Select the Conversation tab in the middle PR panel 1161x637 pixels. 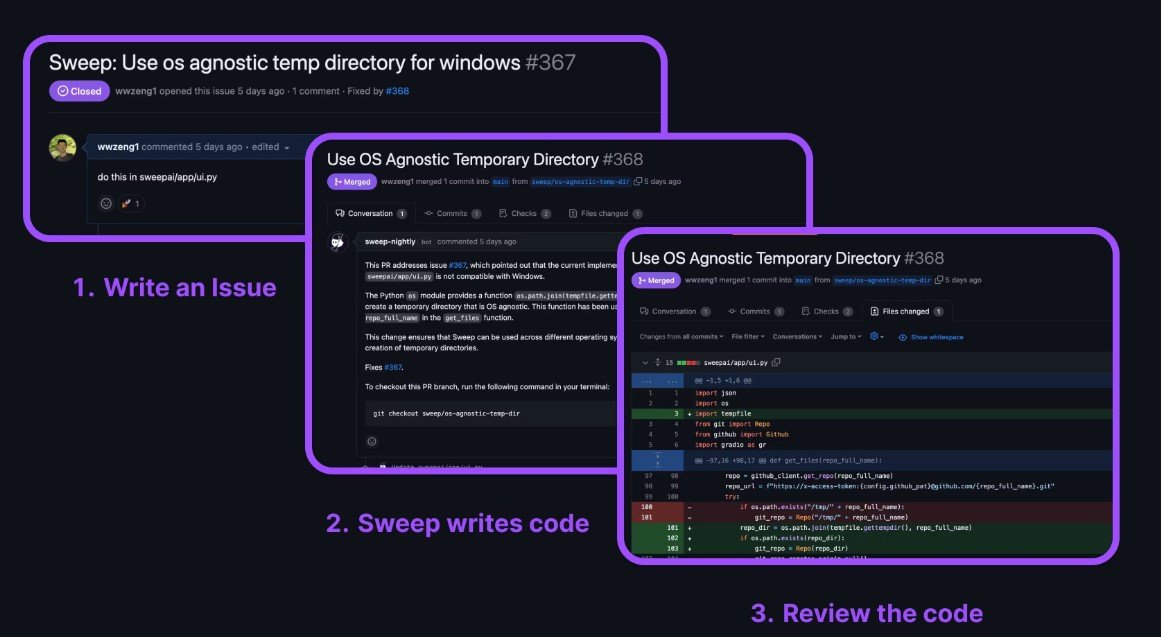[x=371, y=213]
